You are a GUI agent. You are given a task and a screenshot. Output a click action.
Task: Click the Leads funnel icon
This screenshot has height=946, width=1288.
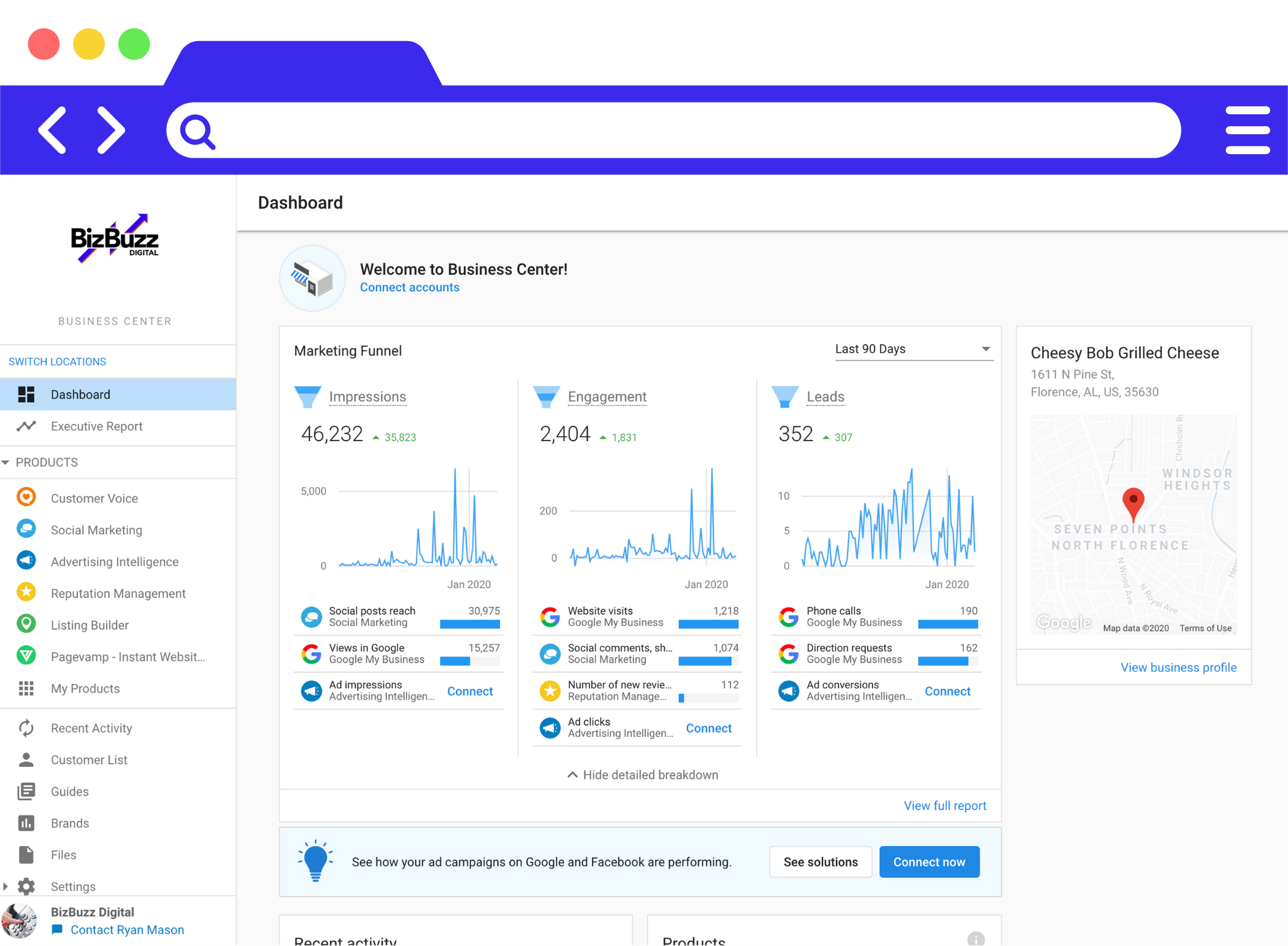[x=785, y=397]
